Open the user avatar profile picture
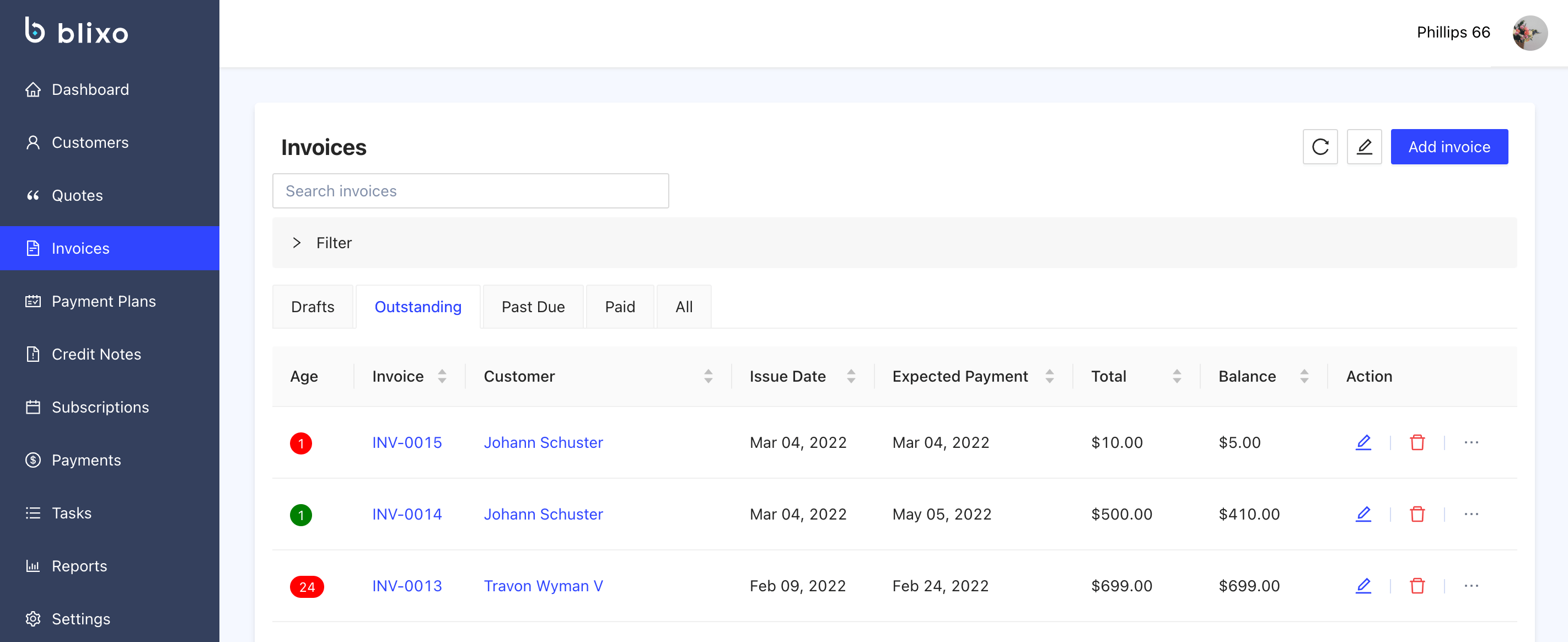This screenshot has height=642, width=1568. coord(1529,33)
